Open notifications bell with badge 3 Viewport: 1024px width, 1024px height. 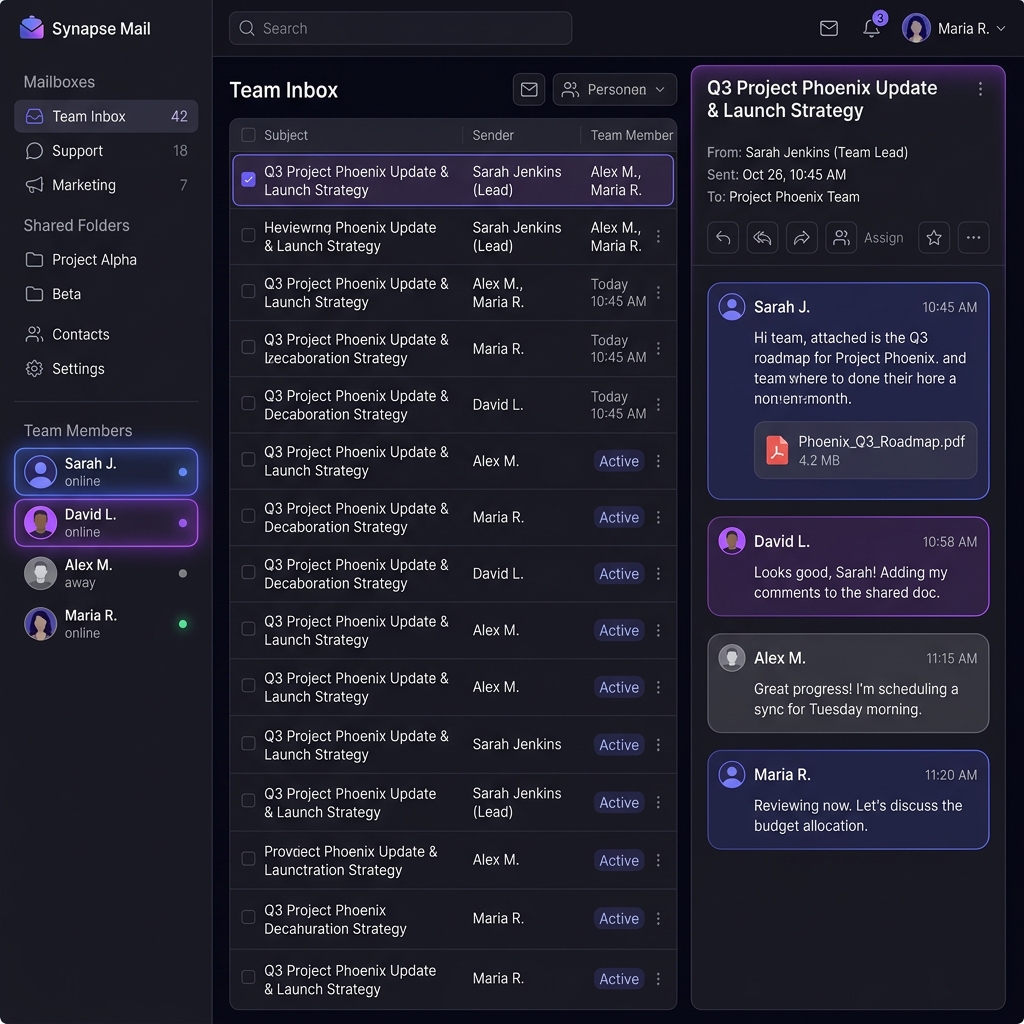click(x=871, y=28)
